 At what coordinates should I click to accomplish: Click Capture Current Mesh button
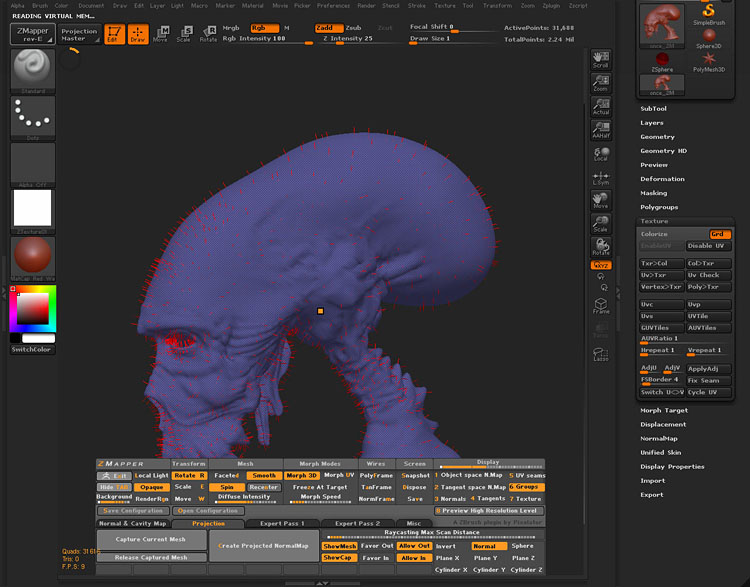[x=151, y=539]
